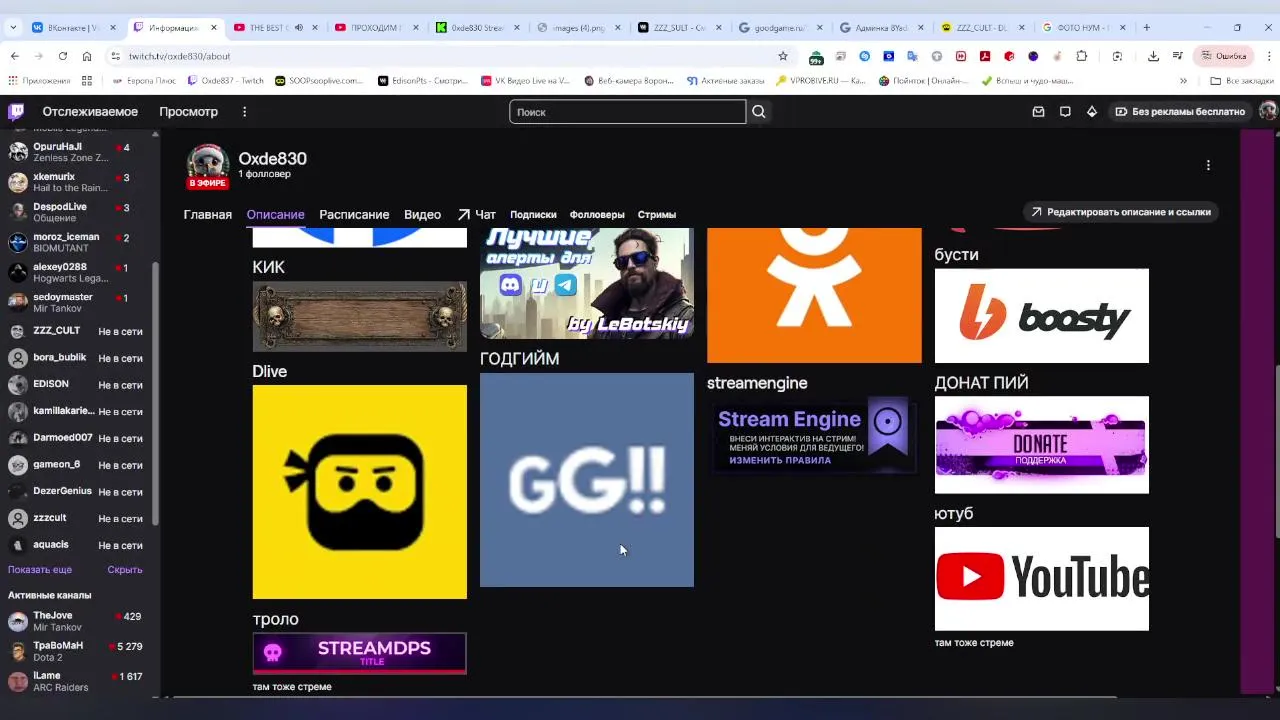This screenshot has height=720, width=1280.
Task: Click the LeBotskiy alerts panel image
Action: (x=586, y=283)
